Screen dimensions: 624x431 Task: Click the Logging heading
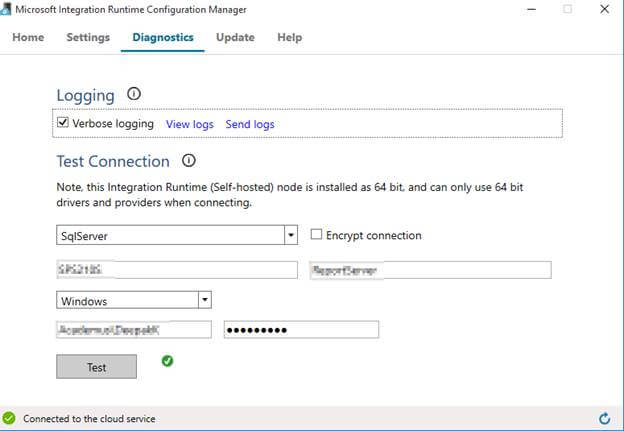pos(86,96)
